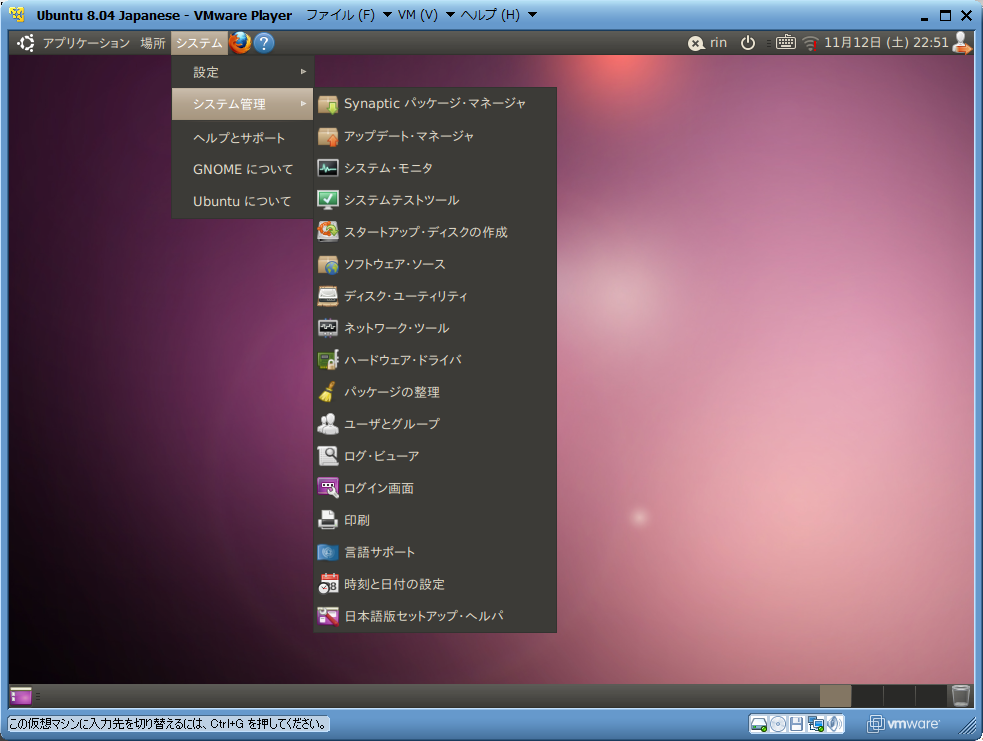Click the システムテストツール monitor icon
Image resolution: width=983 pixels, height=741 pixels.
328,200
